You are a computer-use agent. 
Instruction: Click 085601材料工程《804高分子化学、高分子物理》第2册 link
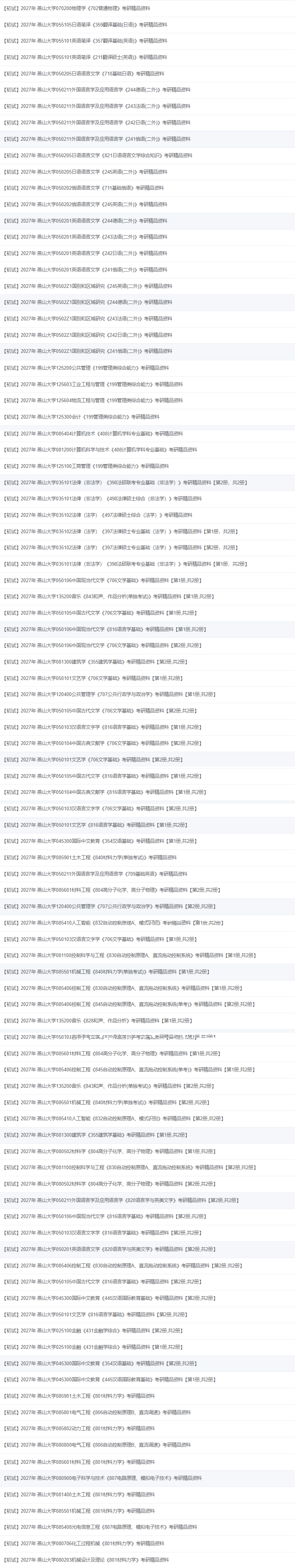coord(113,890)
